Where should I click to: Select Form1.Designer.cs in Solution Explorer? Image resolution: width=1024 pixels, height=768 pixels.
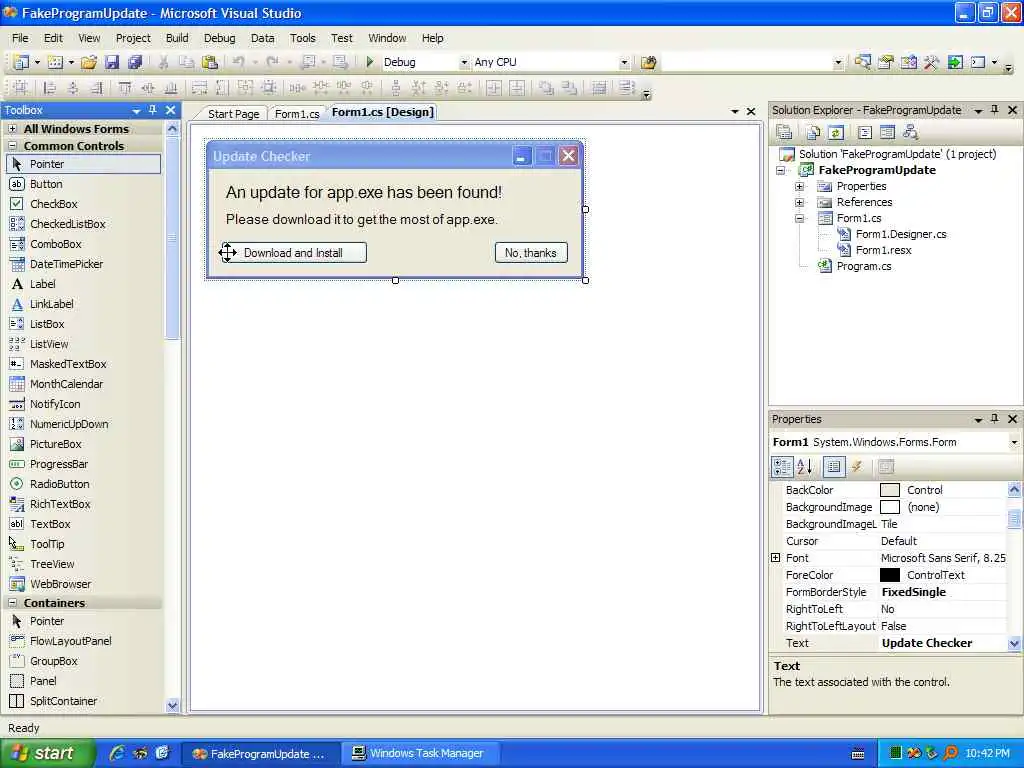coord(901,234)
